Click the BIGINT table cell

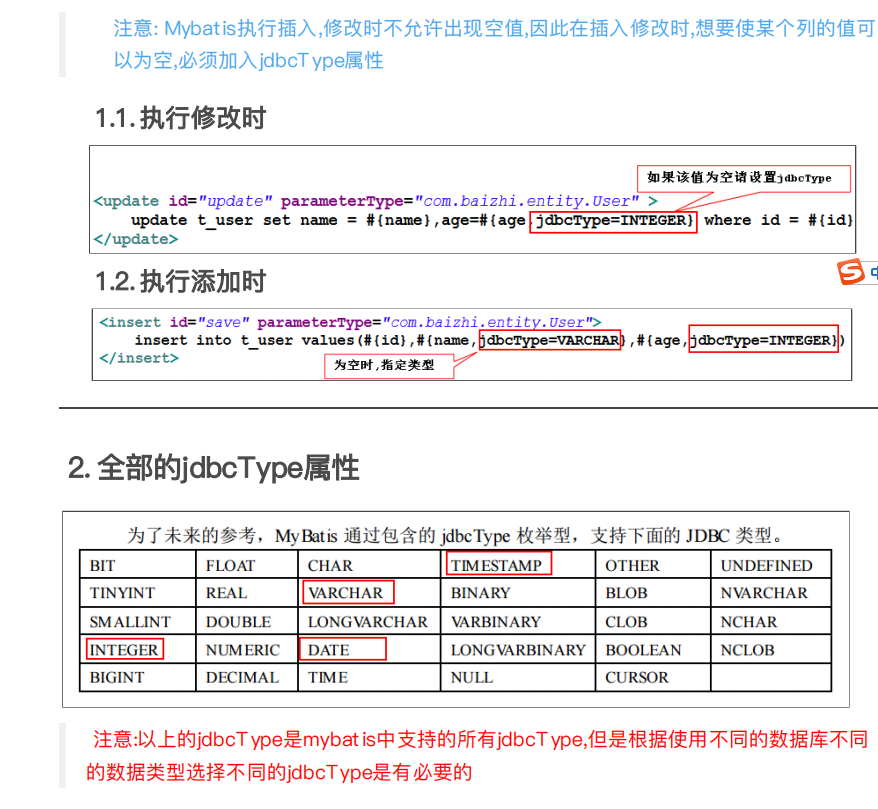pyautogui.click(x=138, y=677)
